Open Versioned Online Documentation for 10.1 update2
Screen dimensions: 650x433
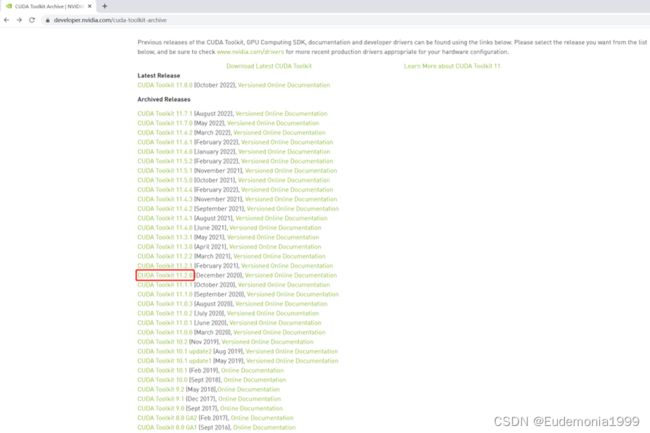point(292,352)
